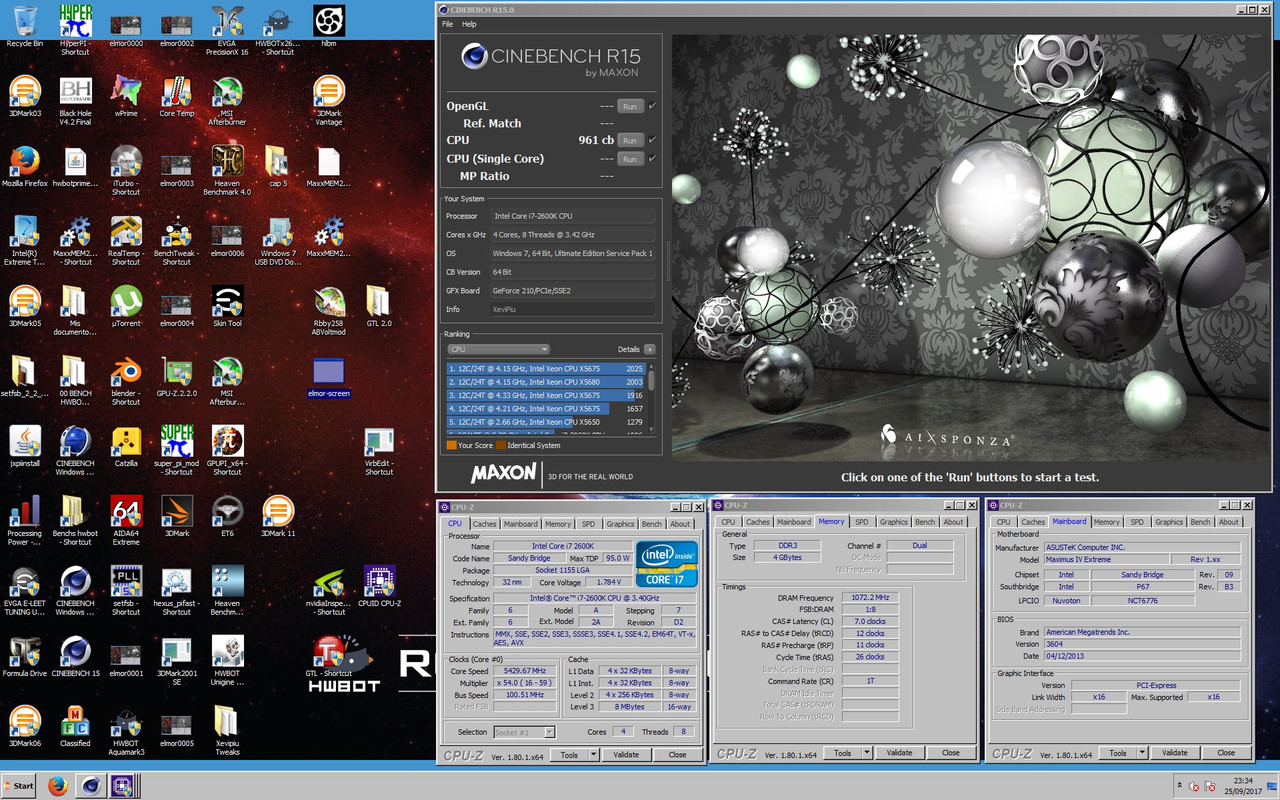This screenshot has width=1280, height=800.
Task: Select ranking row 5 Intel Xeon CPU X5650
Action: [546, 422]
